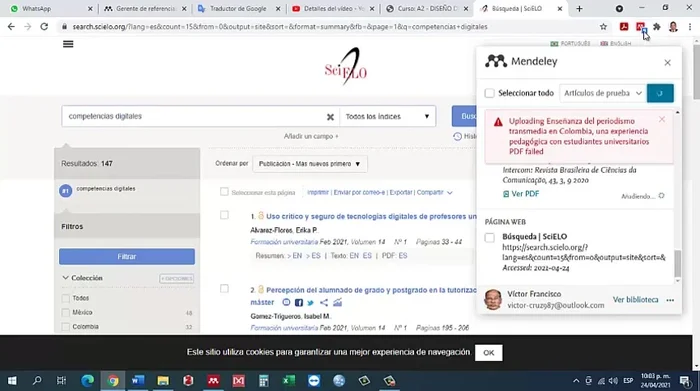
Task: Collapse the Colección filter section
Action: (x=66, y=278)
